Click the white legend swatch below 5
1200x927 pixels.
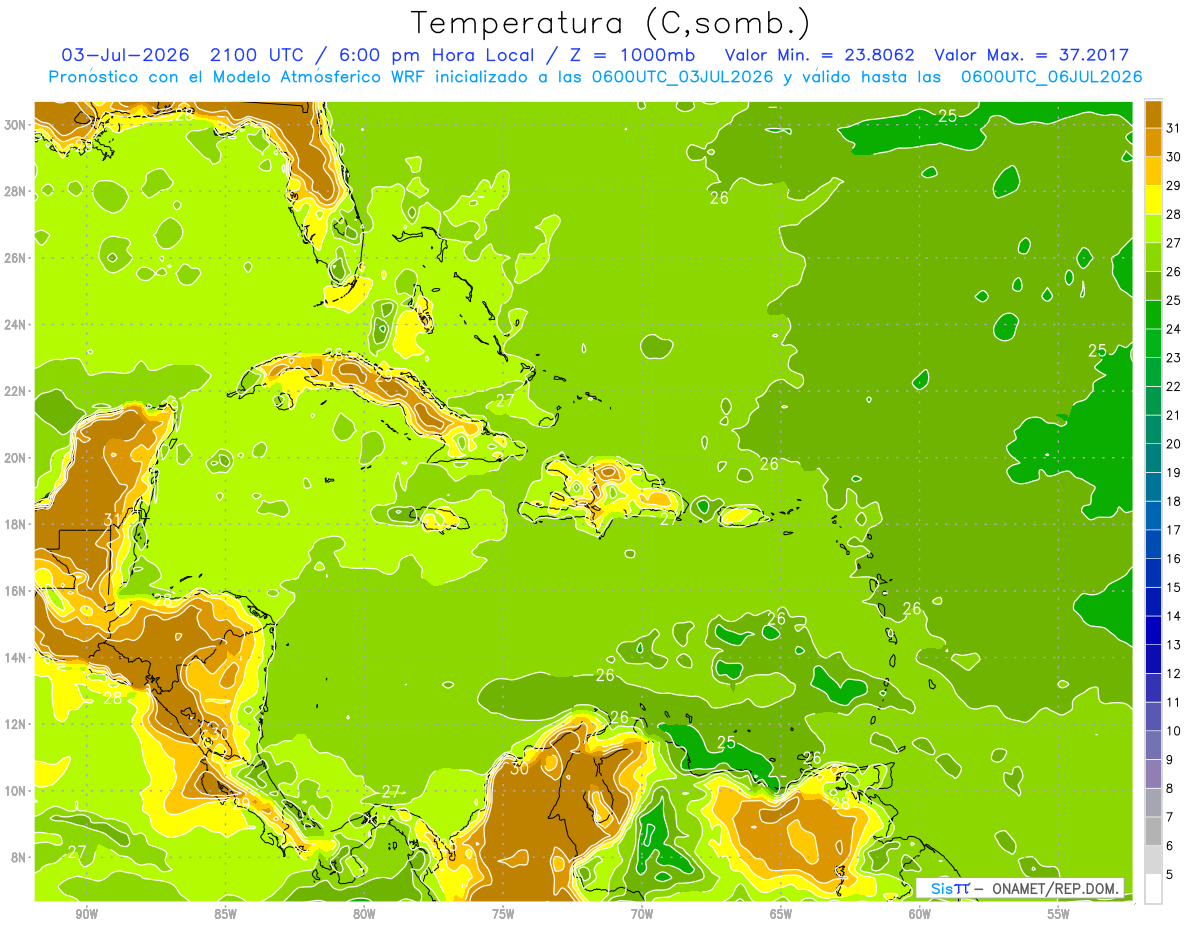coord(1153,889)
